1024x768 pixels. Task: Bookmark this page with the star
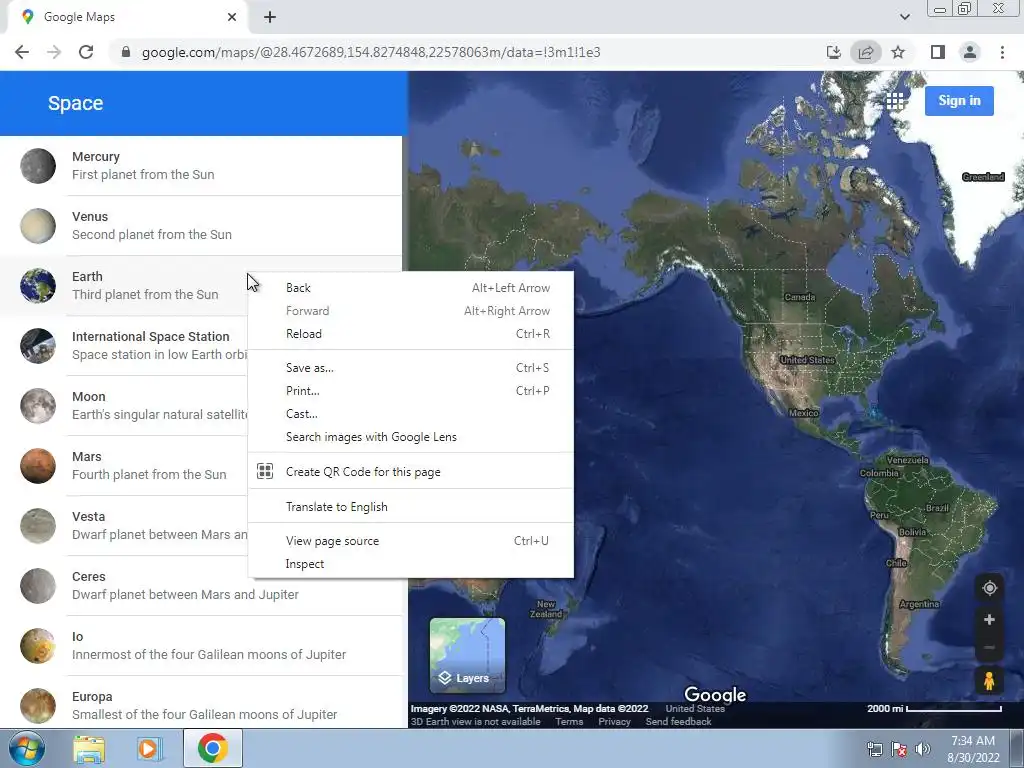click(898, 52)
